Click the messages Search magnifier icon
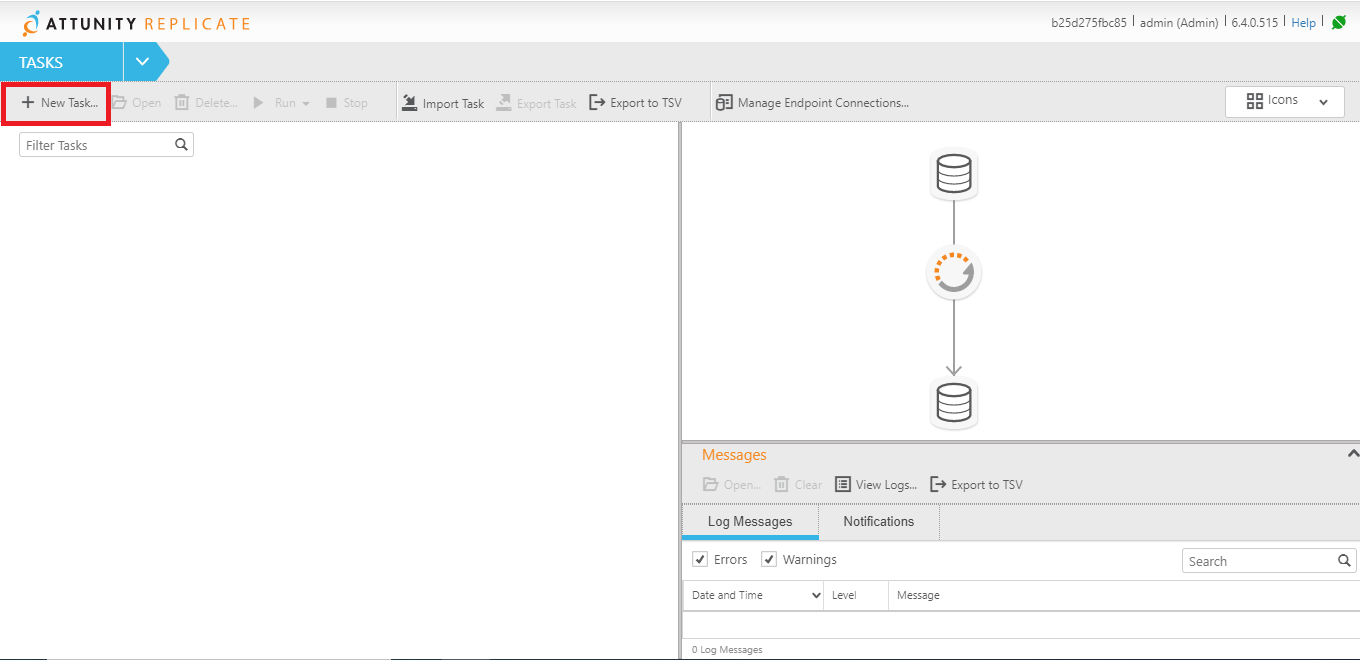Image resolution: width=1360 pixels, height=660 pixels. [1345, 561]
